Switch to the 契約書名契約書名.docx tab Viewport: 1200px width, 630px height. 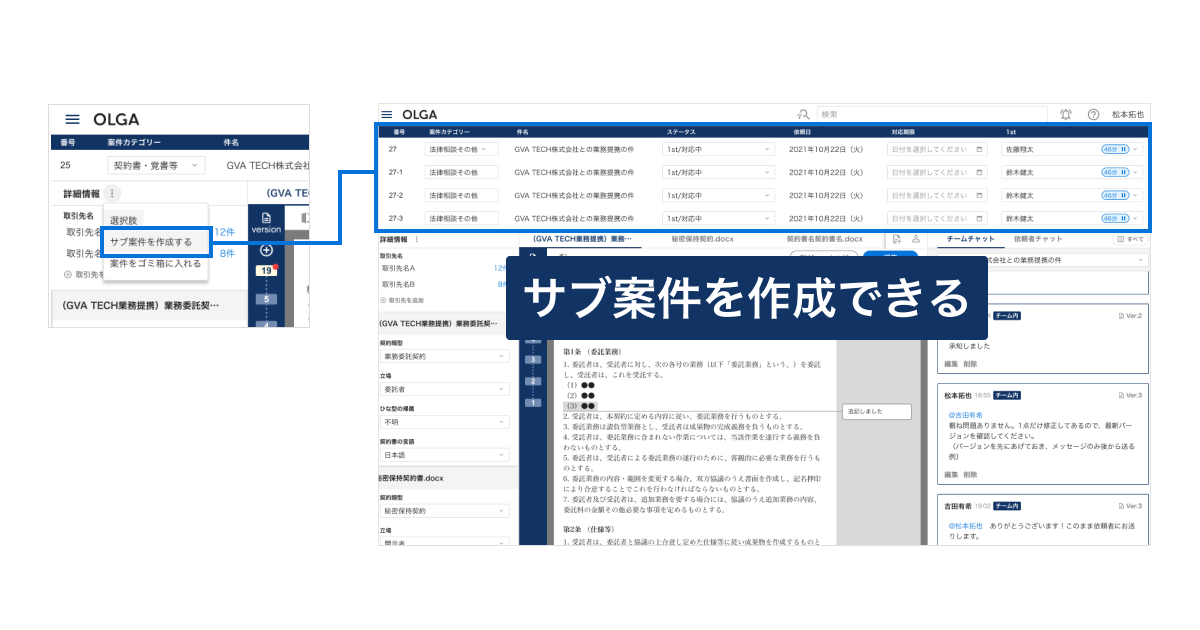824,240
